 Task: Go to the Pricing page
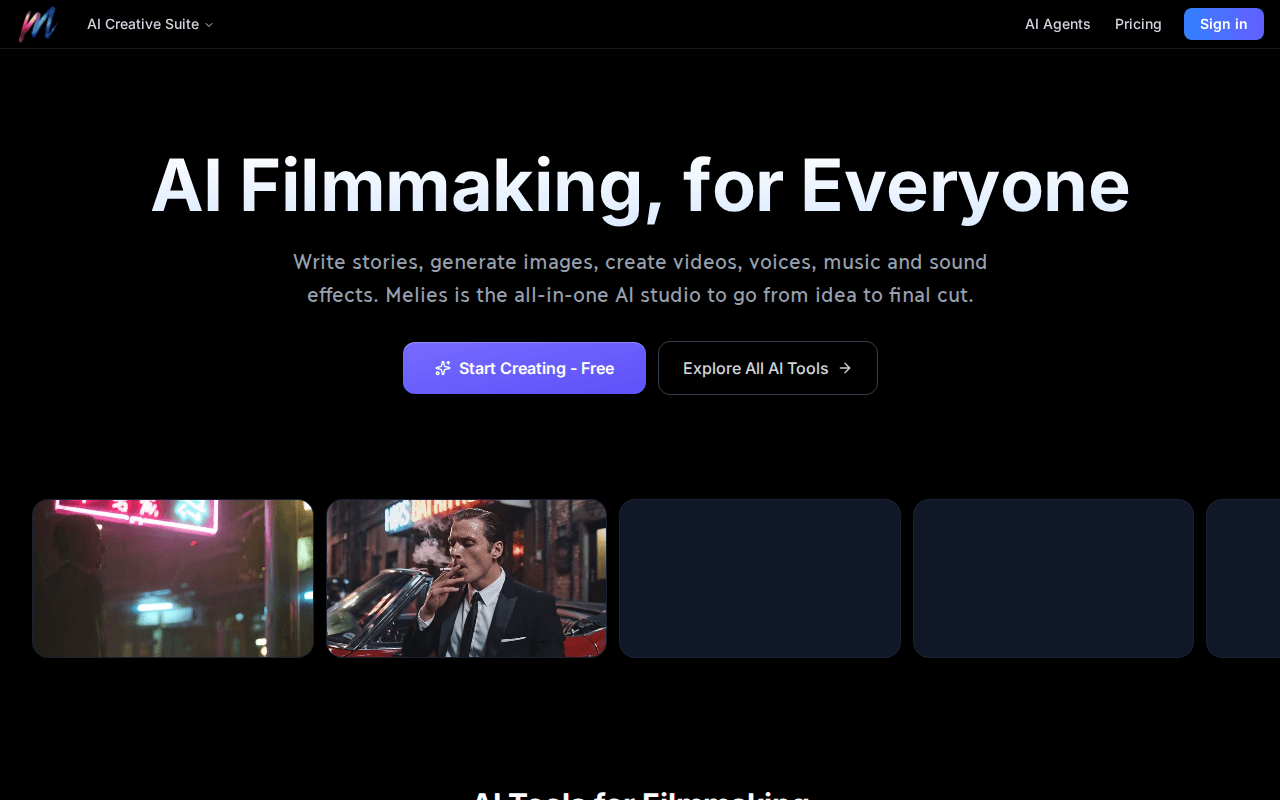(1138, 24)
